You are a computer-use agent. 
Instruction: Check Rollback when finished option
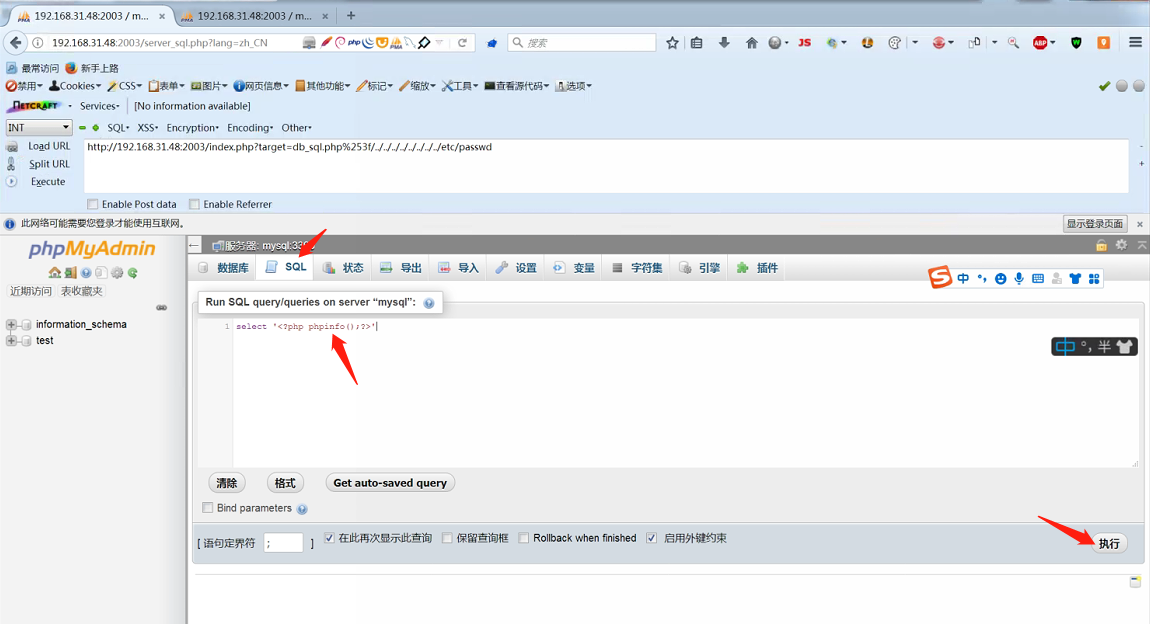524,538
